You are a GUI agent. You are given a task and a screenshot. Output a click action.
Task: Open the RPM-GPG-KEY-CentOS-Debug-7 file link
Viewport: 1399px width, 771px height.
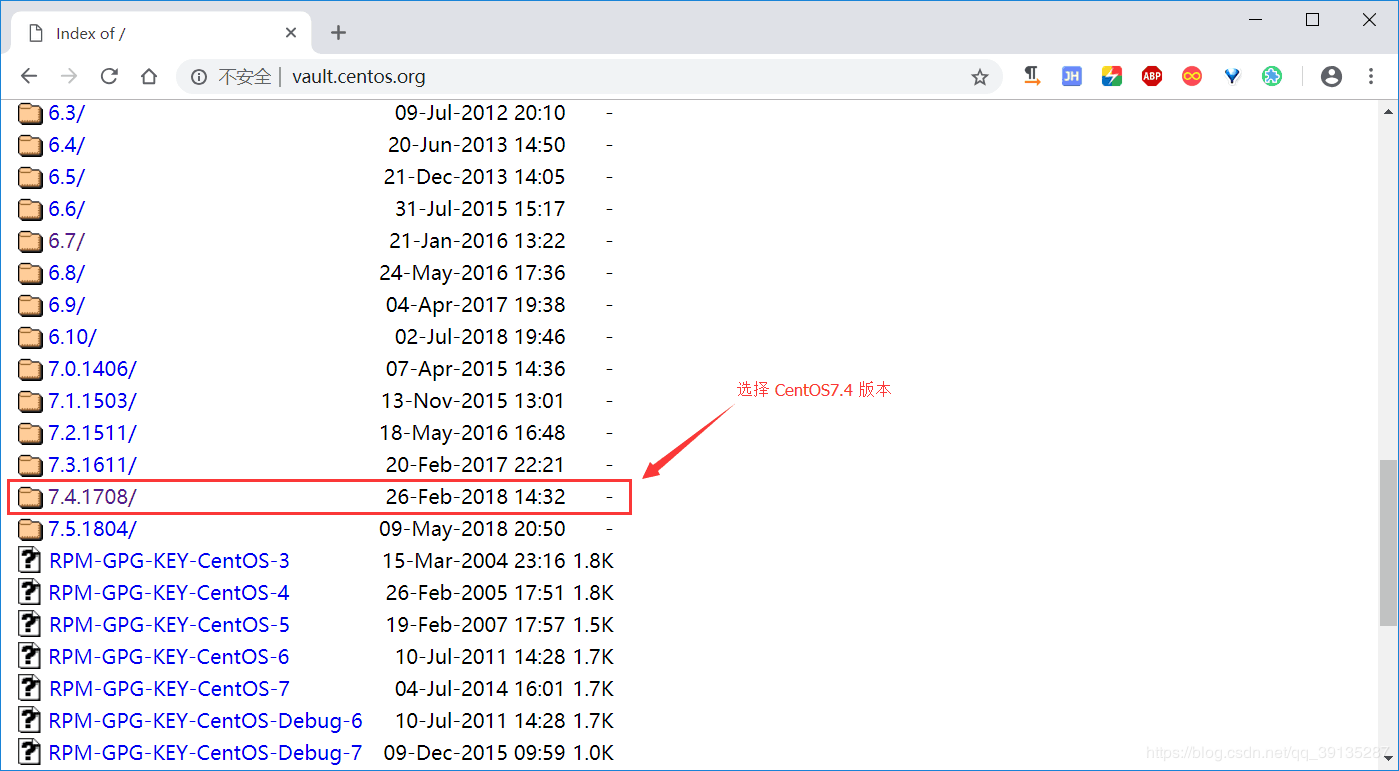(x=206, y=753)
